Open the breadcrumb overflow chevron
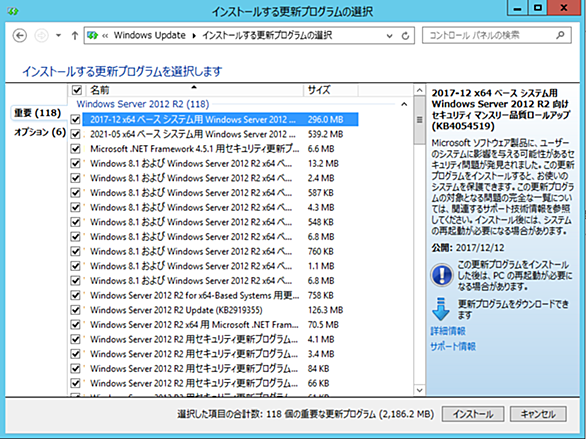586x439 pixels. click(x=105, y=36)
